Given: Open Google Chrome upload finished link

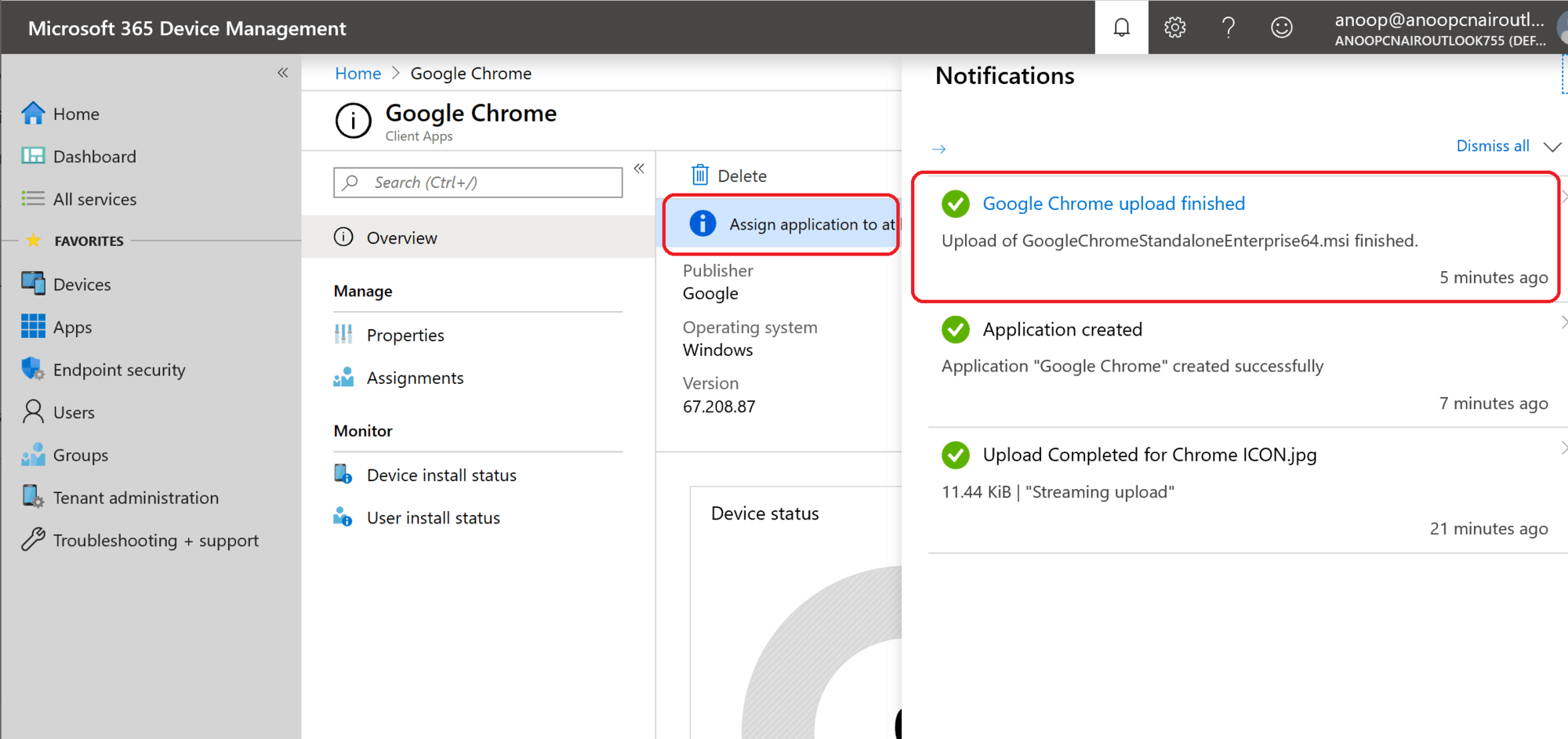Looking at the screenshot, I should point(1113,203).
